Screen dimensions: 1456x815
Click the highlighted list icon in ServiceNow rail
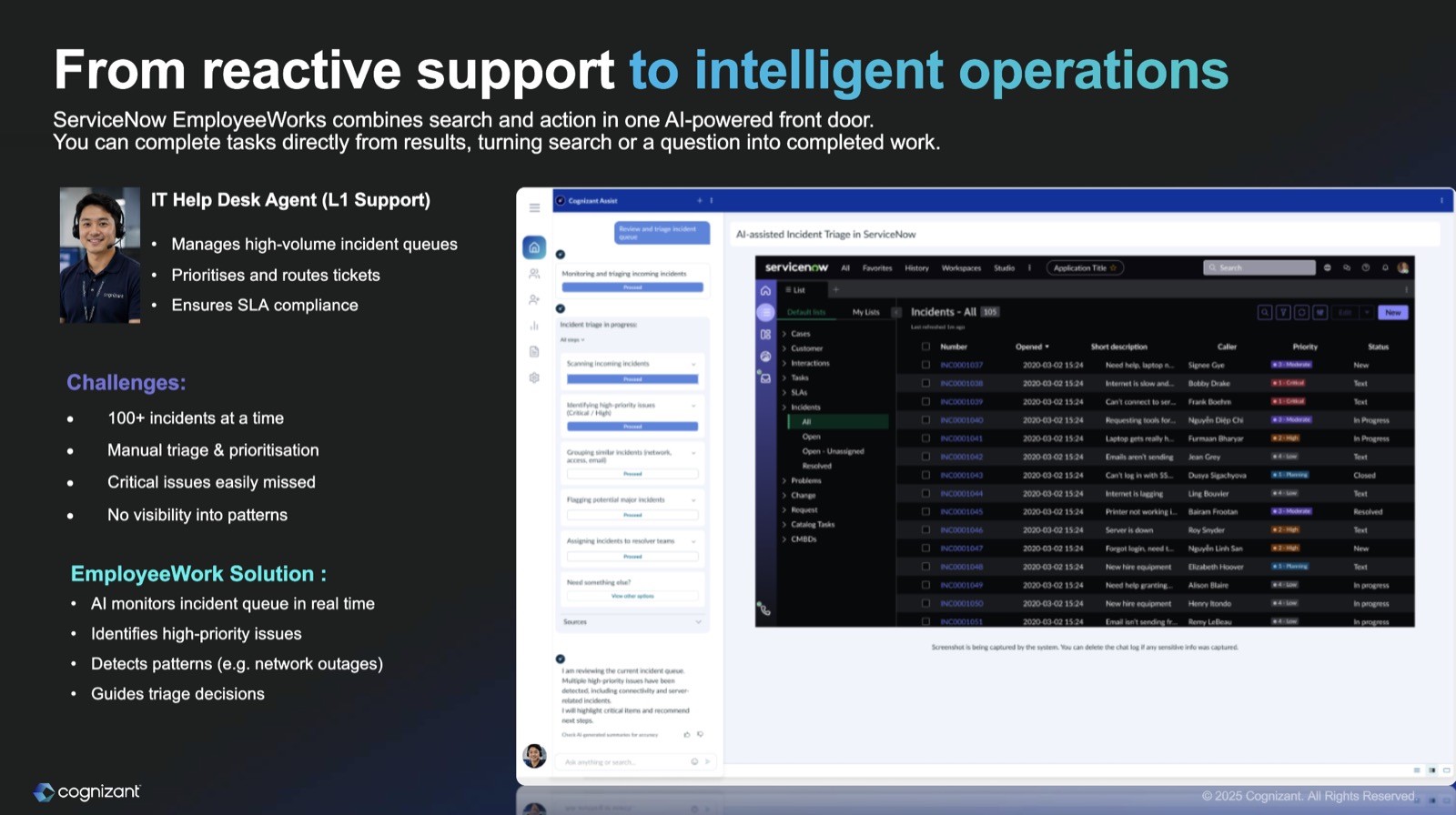pos(765,312)
